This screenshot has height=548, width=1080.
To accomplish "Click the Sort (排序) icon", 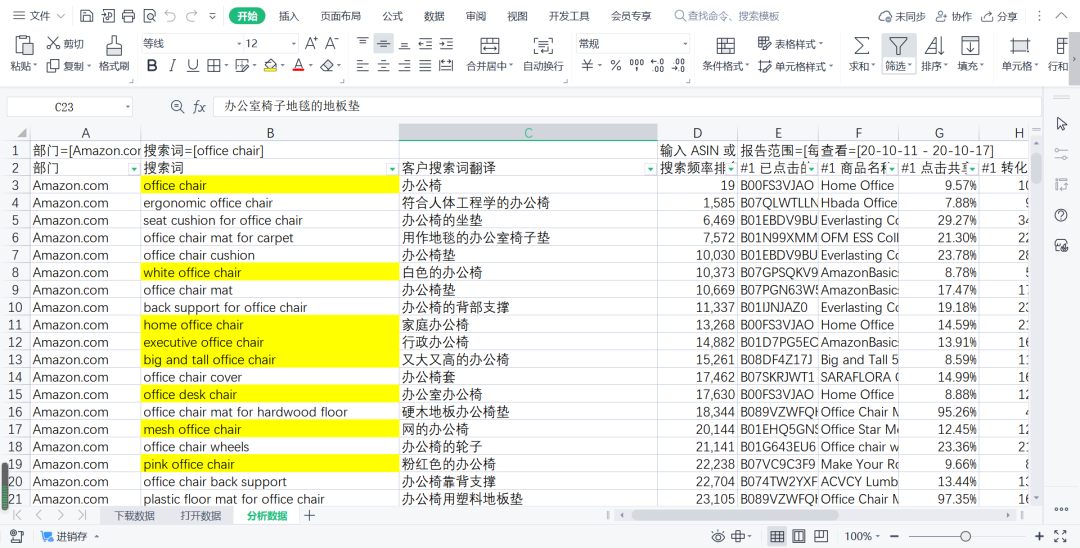I will pyautogui.click(x=934, y=45).
